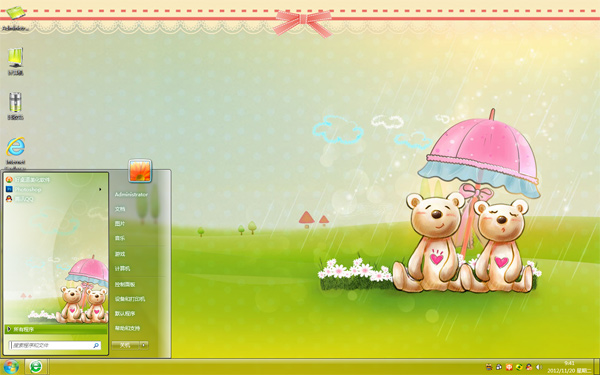The width and height of the screenshot is (600, 375).
Task: Open the green browser icon on taskbar
Action: click(36, 367)
